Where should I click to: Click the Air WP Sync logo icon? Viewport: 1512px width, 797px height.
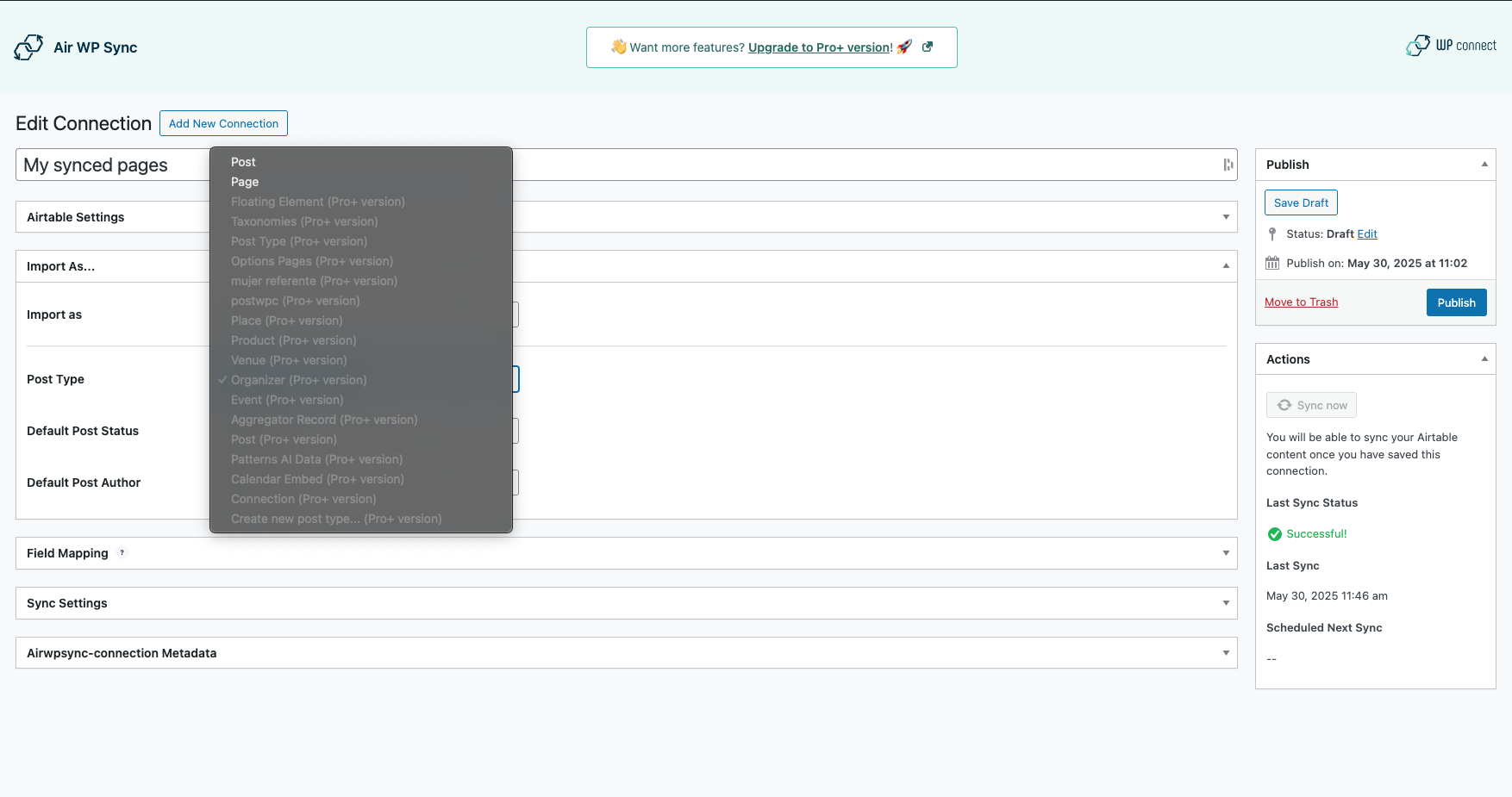[28, 47]
